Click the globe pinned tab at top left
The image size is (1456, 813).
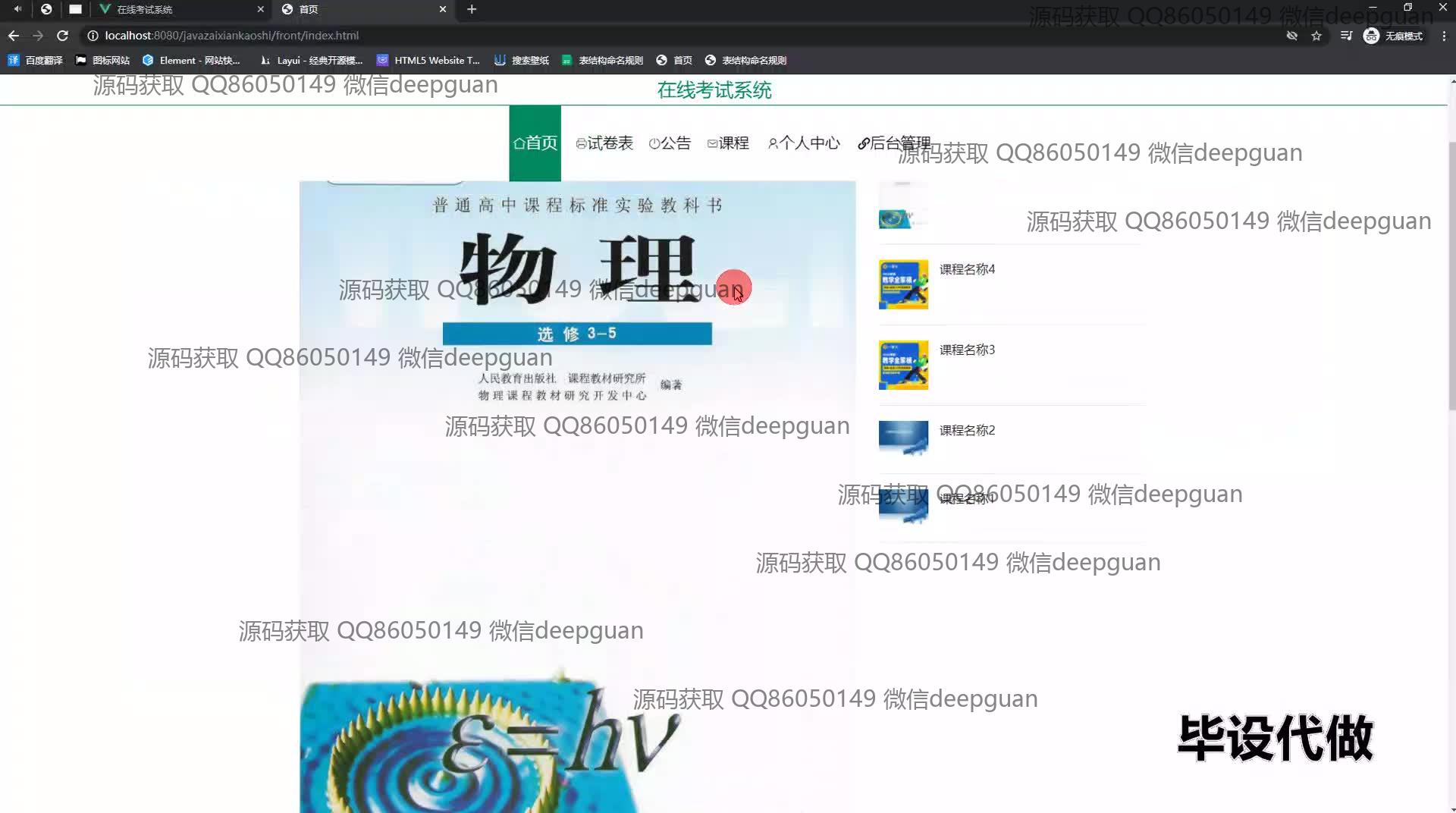point(46,9)
